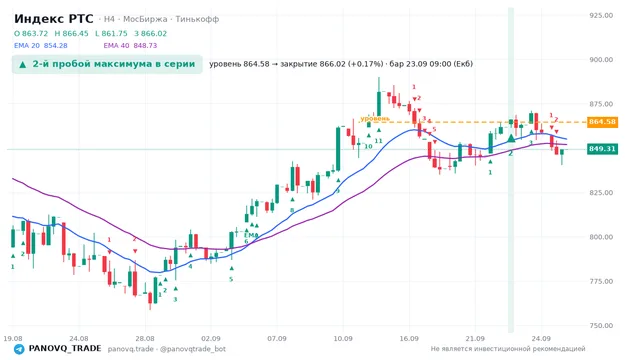Click the 925.00 price axis label
The height and width of the screenshot is (360, 640).
pos(601,16)
